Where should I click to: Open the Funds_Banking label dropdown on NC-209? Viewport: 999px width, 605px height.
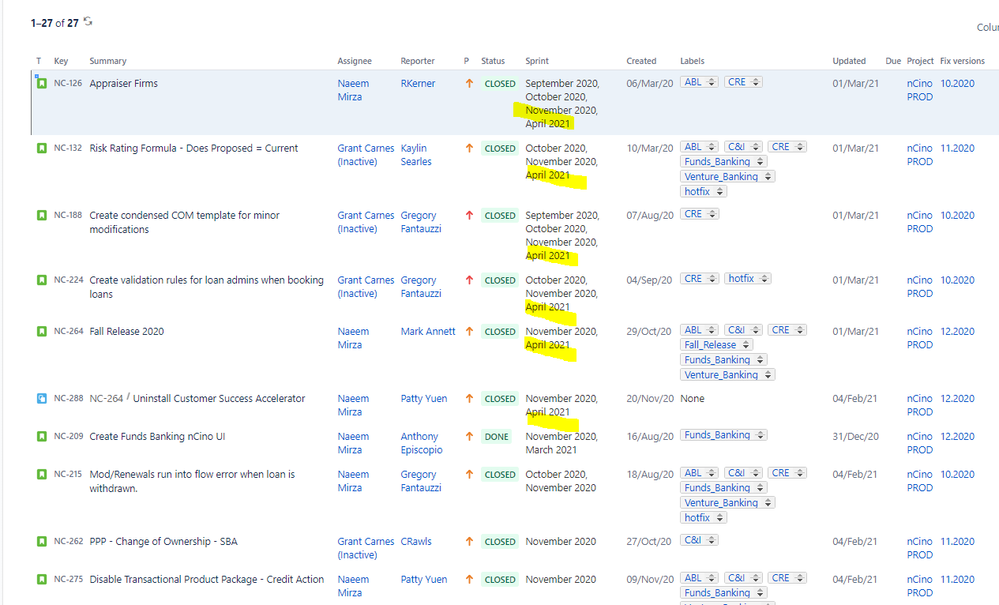click(x=759, y=435)
